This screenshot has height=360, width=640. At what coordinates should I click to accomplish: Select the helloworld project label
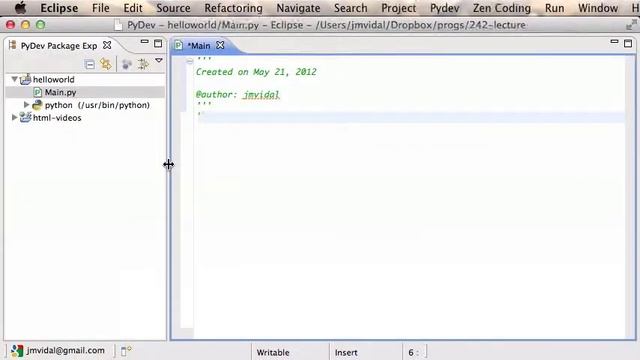point(53,79)
